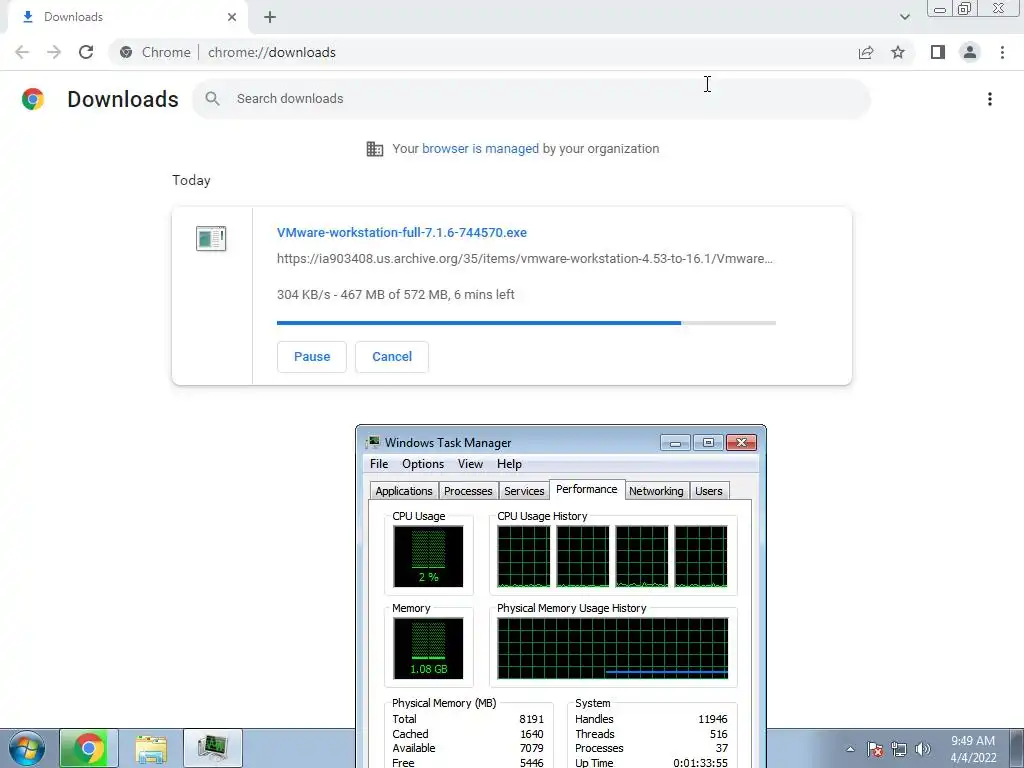This screenshot has width=1024, height=768.
Task: Open the Chrome side panel
Action: click(938, 52)
